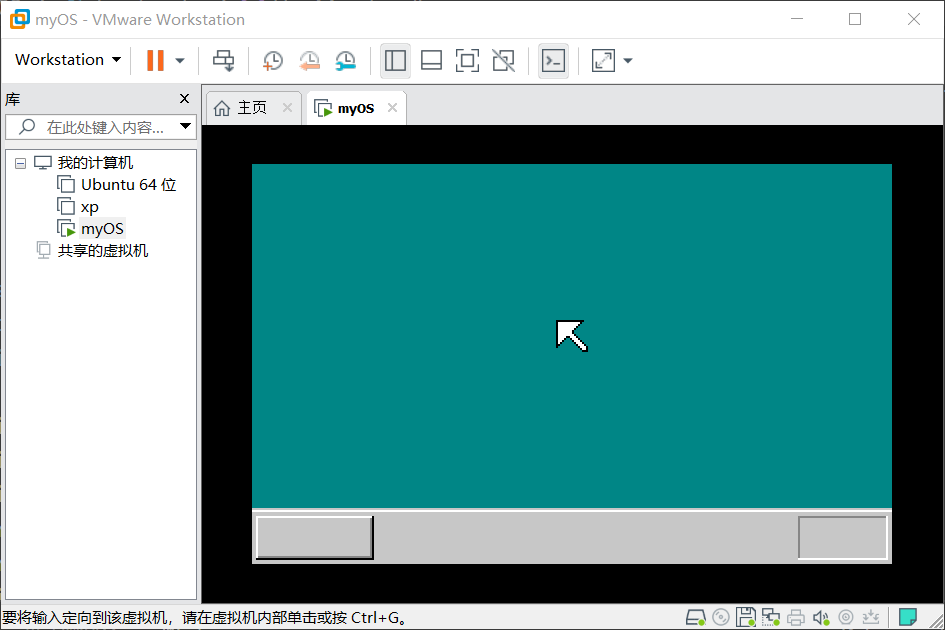The height and width of the screenshot is (630, 945).
Task: Open the library search filter dropdown
Action: [x=185, y=127]
